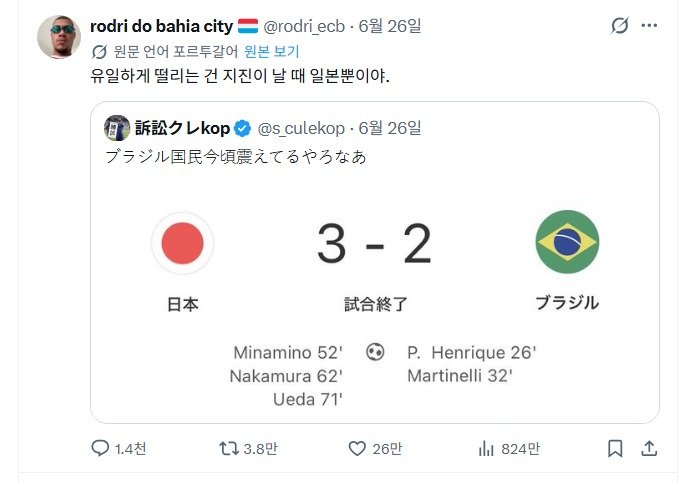The height and width of the screenshot is (483, 686).
Task: Click the Grok icon at top right
Action: 620,25
